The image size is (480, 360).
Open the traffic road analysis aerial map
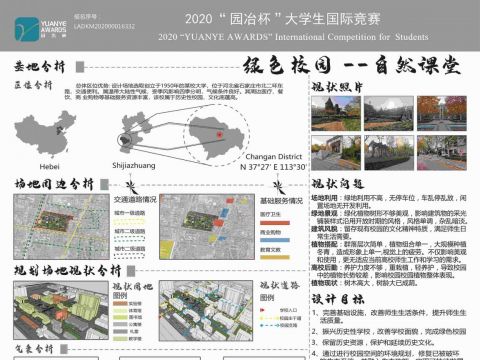pyautogui.click(x=61, y=227)
